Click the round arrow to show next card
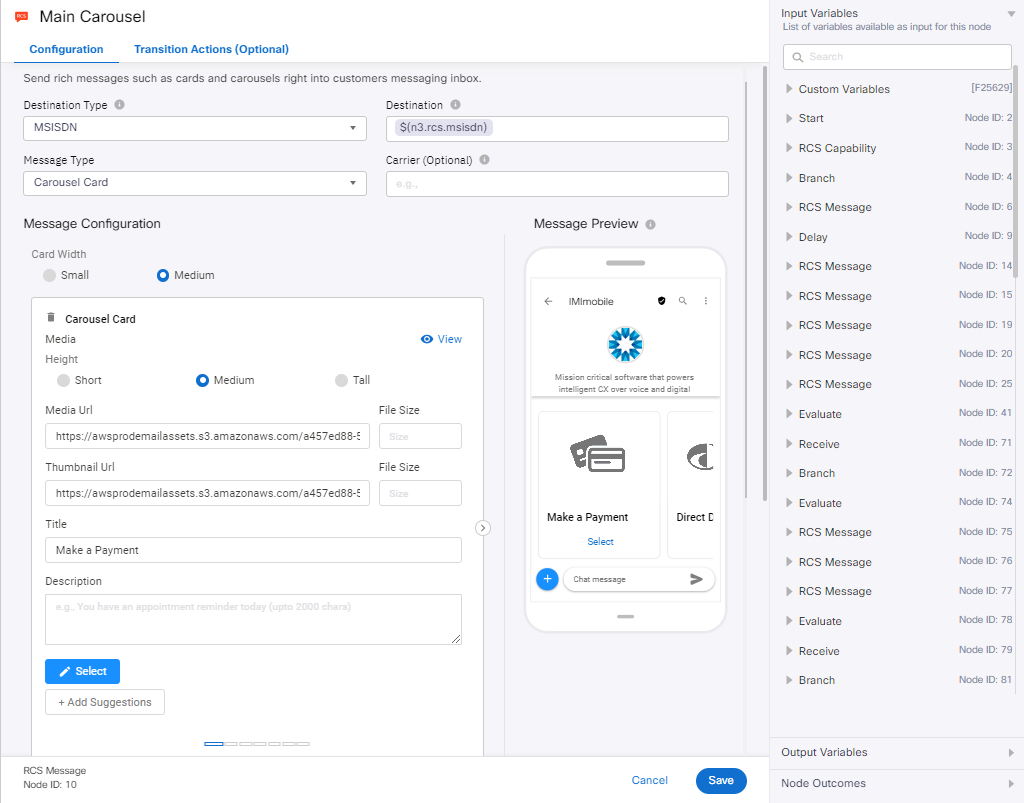This screenshot has width=1024, height=803. pos(483,528)
